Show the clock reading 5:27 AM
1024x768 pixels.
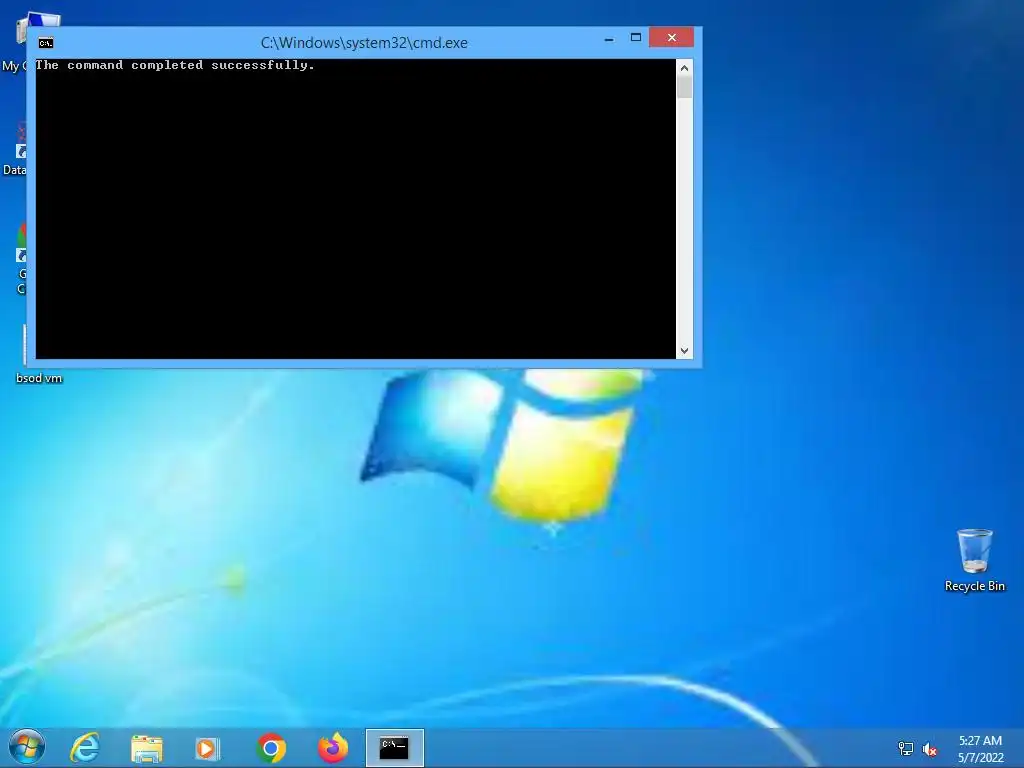[980, 741]
